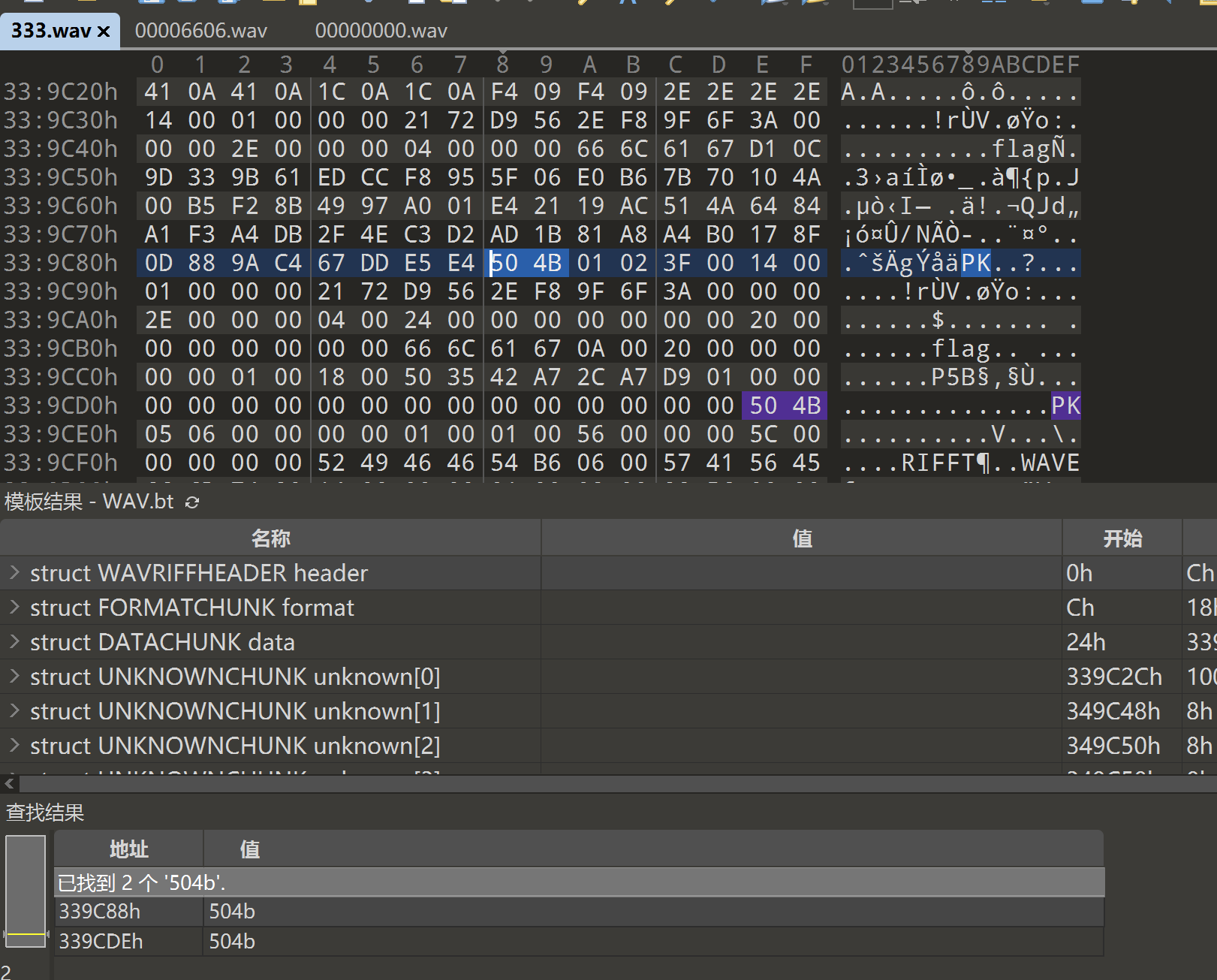The width and height of the screenshot is (1217, 980).
Task: Close the 333.wav tab with its X
Action: tap(104, 32)
